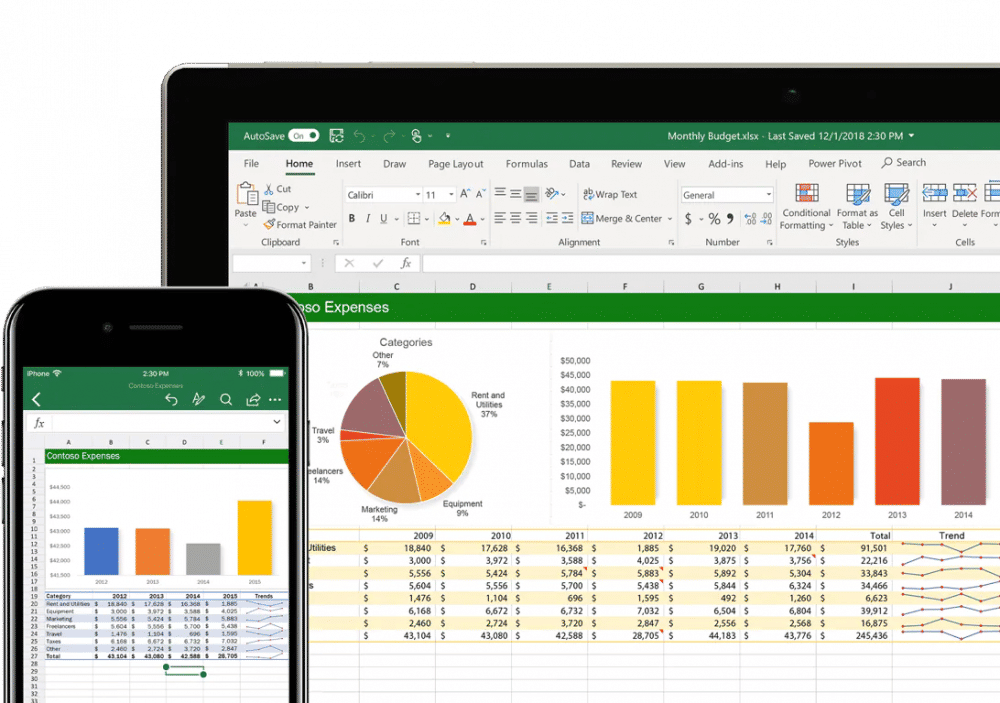The image size is (1000, 703).
Task: Toggle Italic formatting
Action: coord(368,218)
